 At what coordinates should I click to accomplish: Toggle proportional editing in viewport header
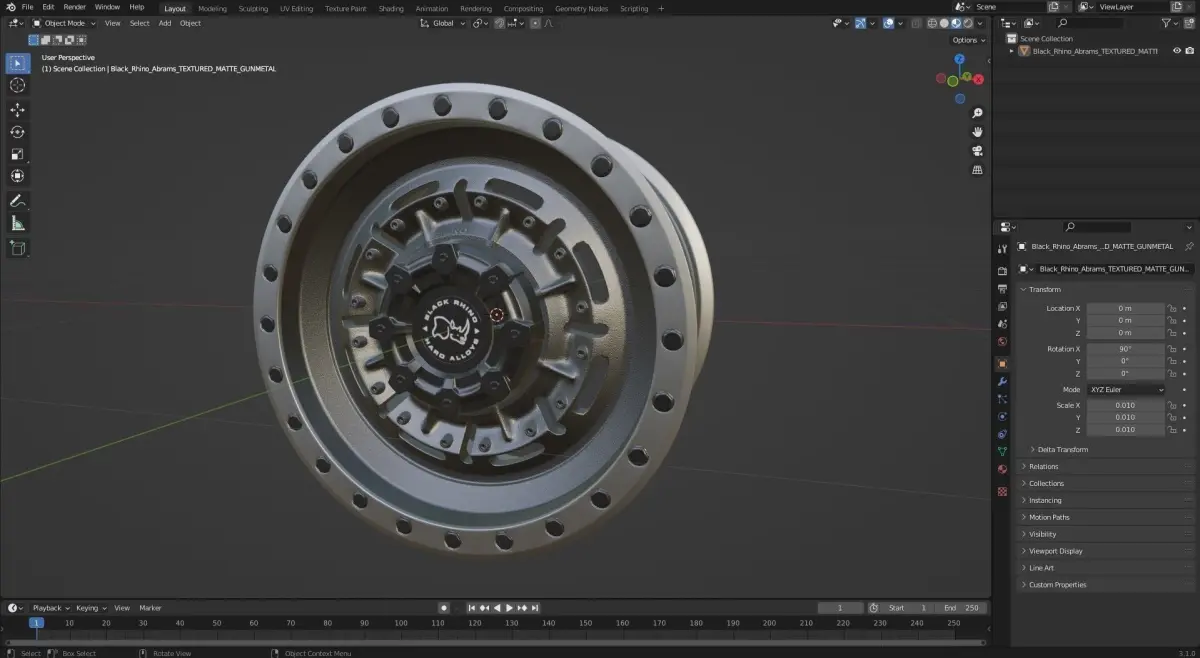pos(534,23)
